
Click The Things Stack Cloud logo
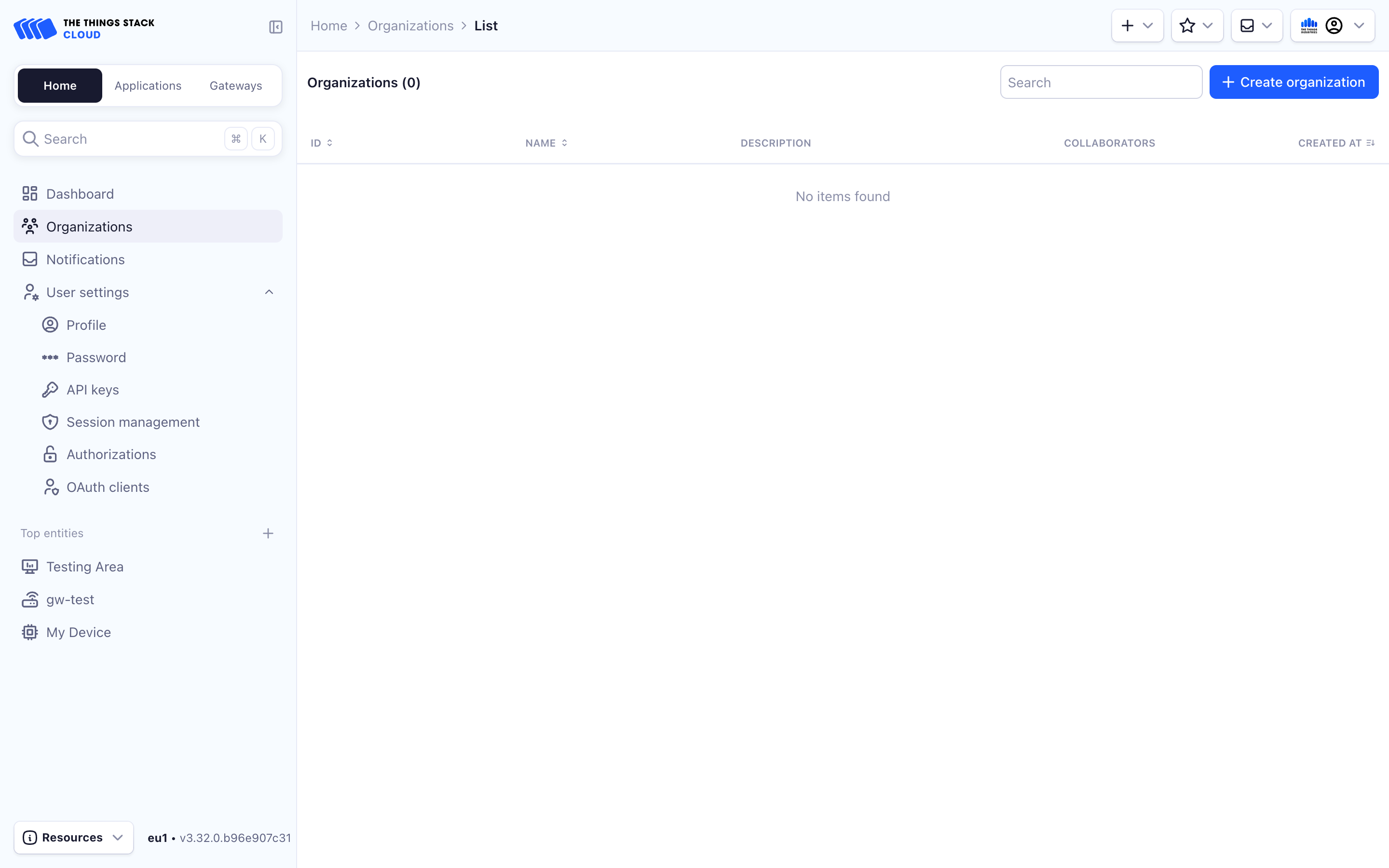pos(84,28)
